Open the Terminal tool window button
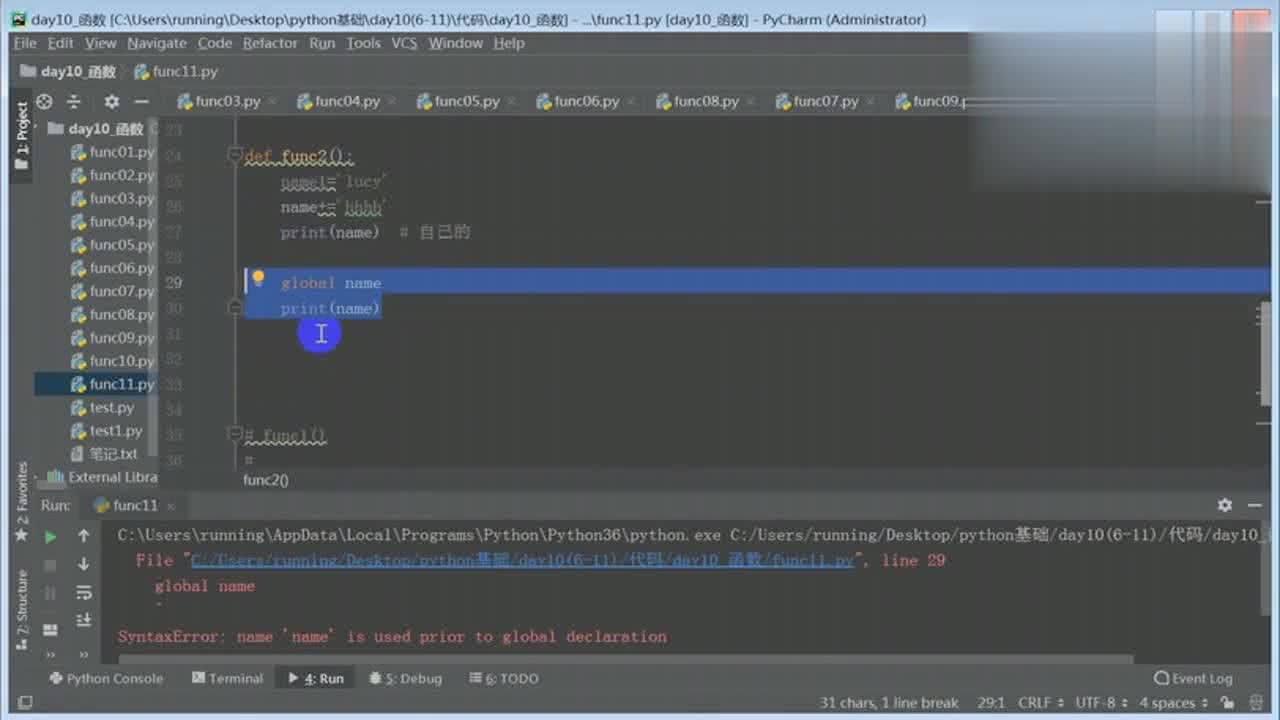Screen dimensions: 1280x720 click(x=227, y=678)
